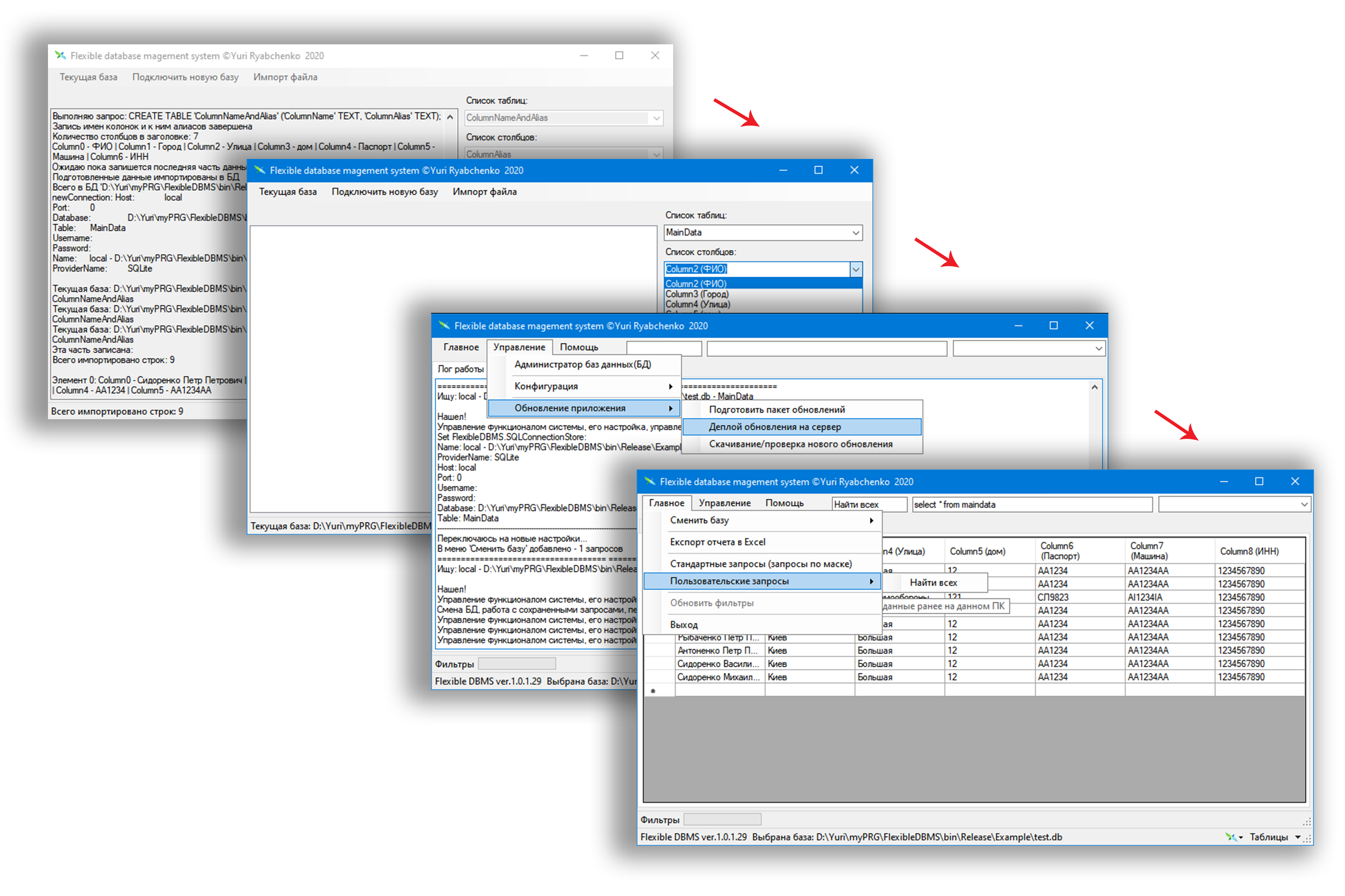The image size is (1345, 896).
Task: Click the scroll-up arrow of the third window's log
Action: [x=1095, y=387]
